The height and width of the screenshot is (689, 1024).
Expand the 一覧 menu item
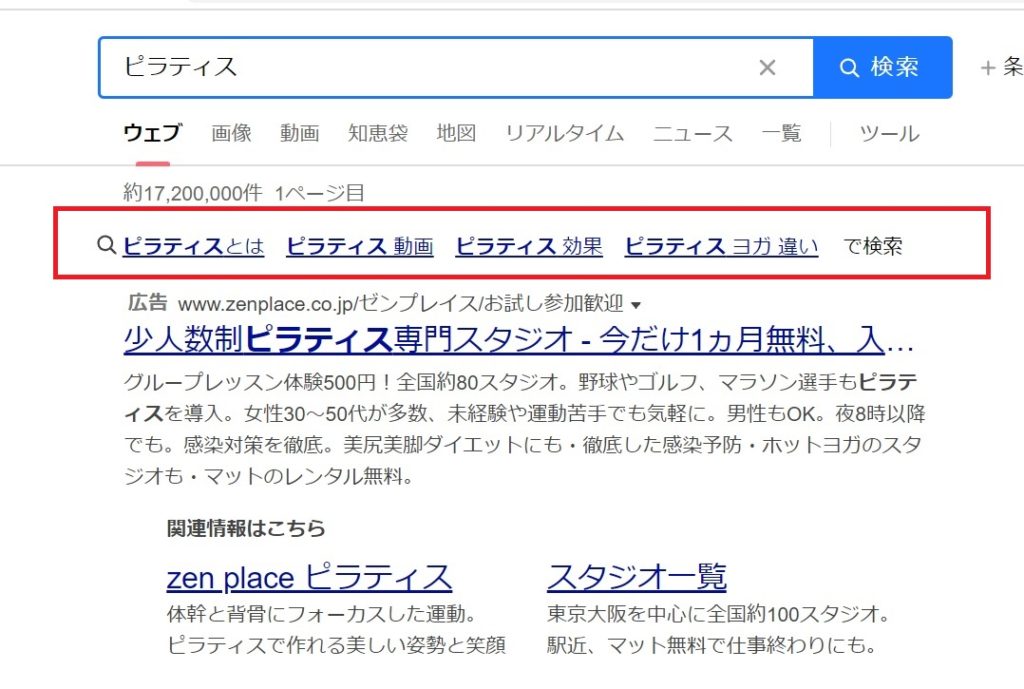(781, 134)
